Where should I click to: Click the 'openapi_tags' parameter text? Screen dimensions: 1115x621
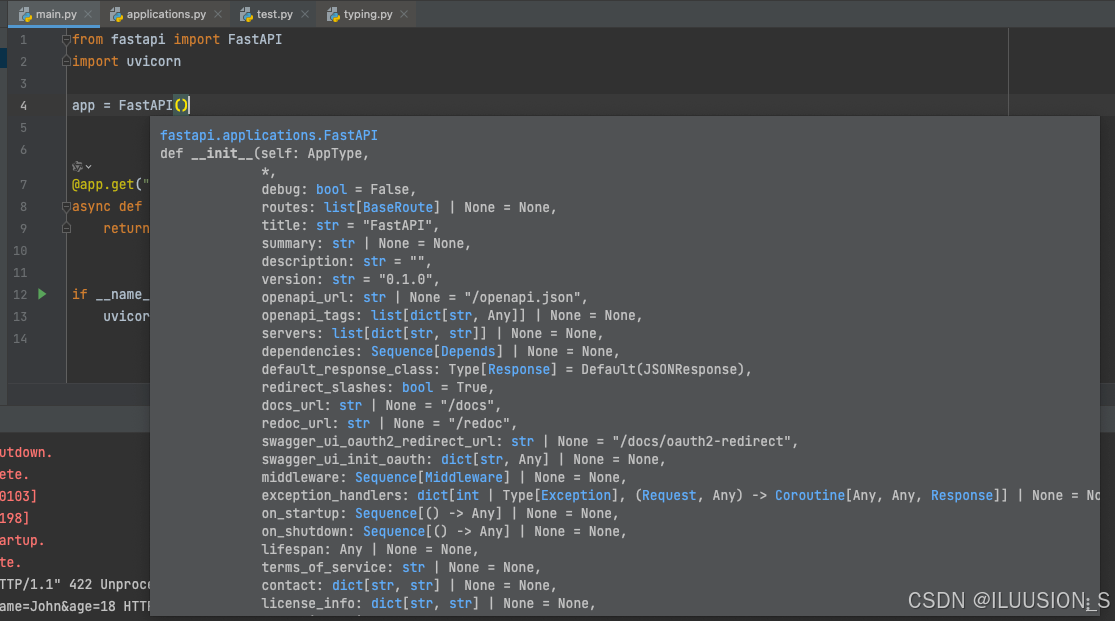[x=308, y=315]
